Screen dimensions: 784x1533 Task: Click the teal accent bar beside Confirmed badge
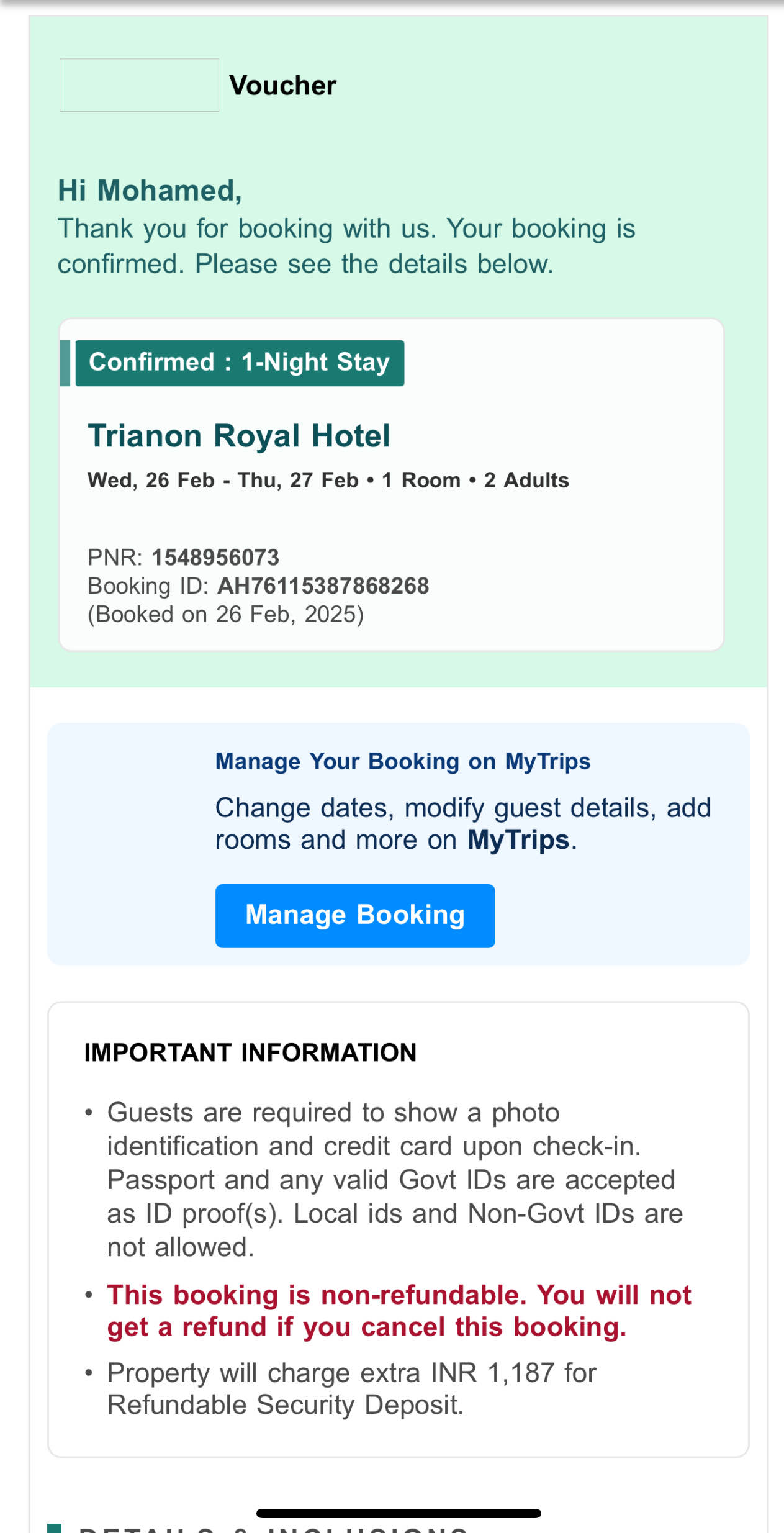[x=65, y=363]
